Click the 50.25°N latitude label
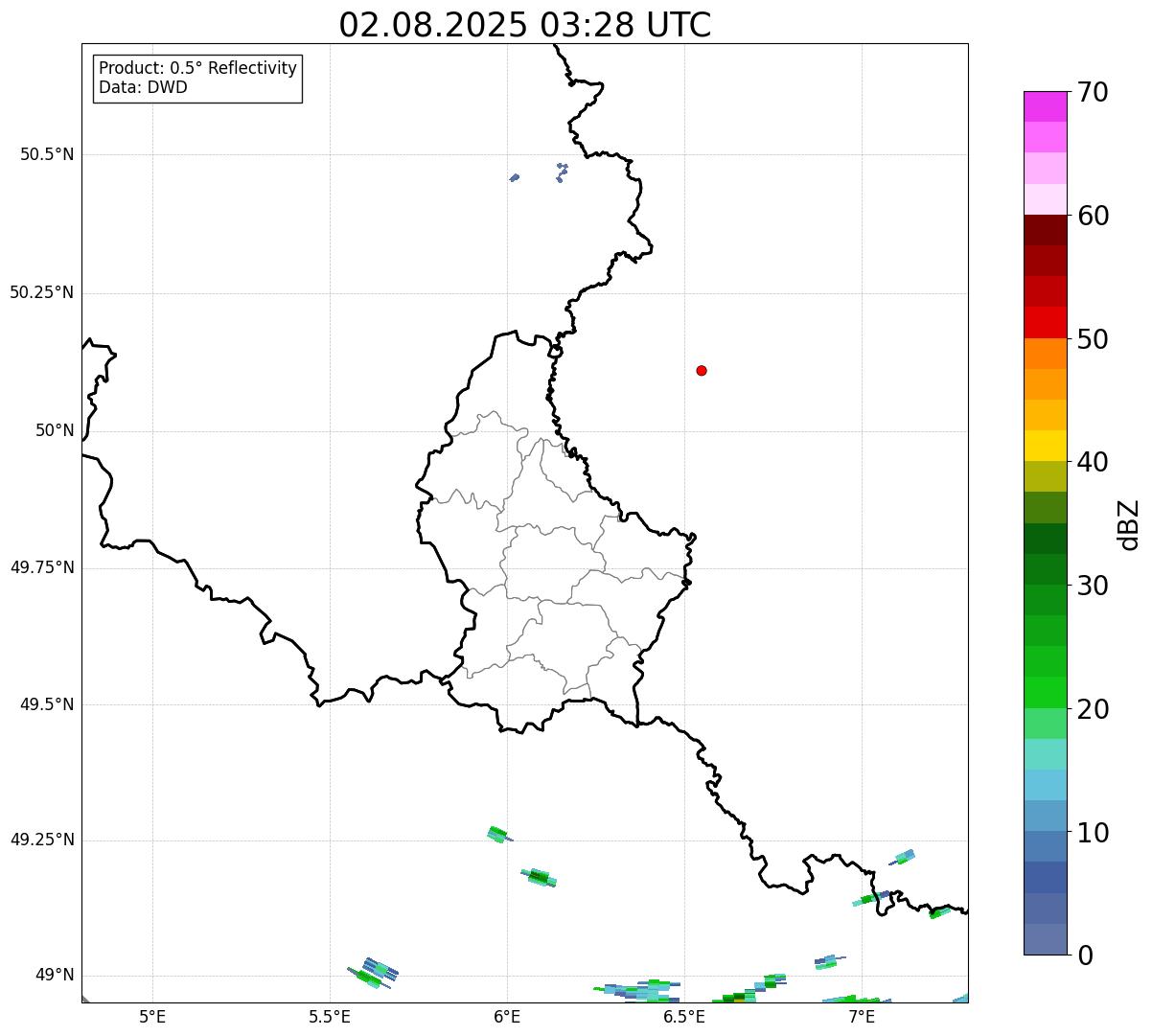 41,292
